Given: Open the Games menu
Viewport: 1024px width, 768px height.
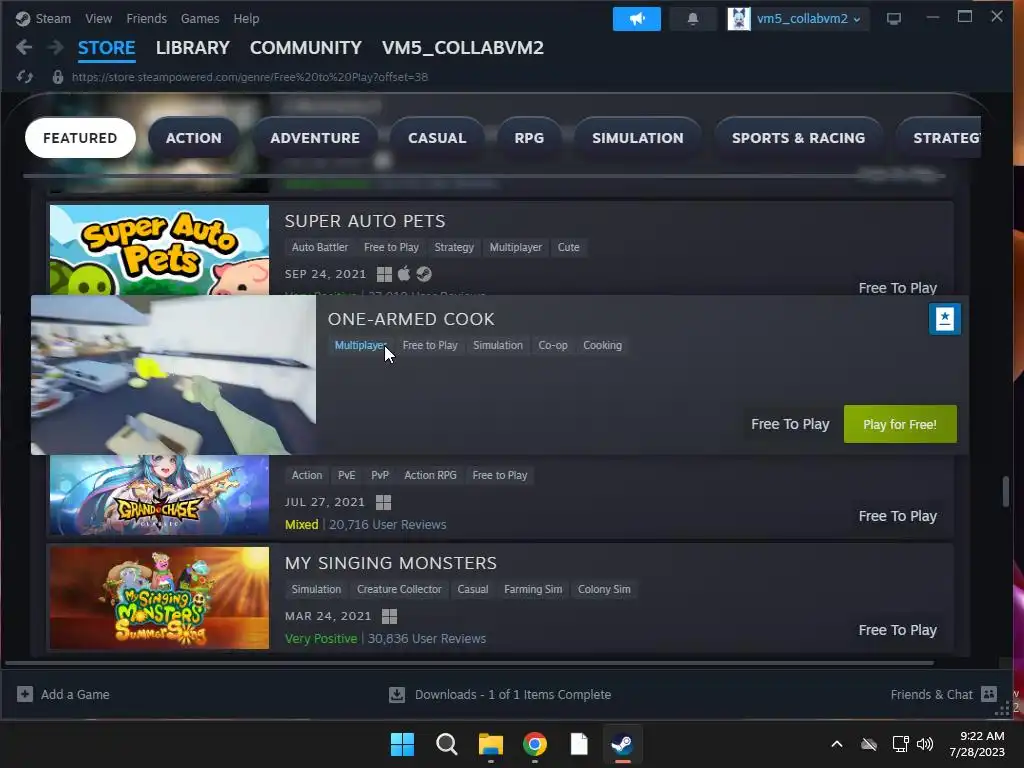Looking at the screenshot, I should tap(200, 18).
